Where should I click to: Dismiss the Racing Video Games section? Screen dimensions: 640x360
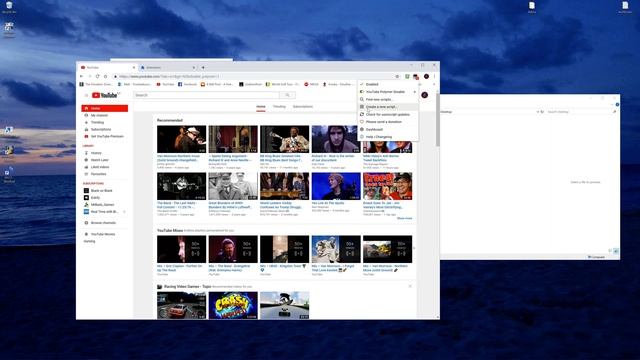coord(410,287)
